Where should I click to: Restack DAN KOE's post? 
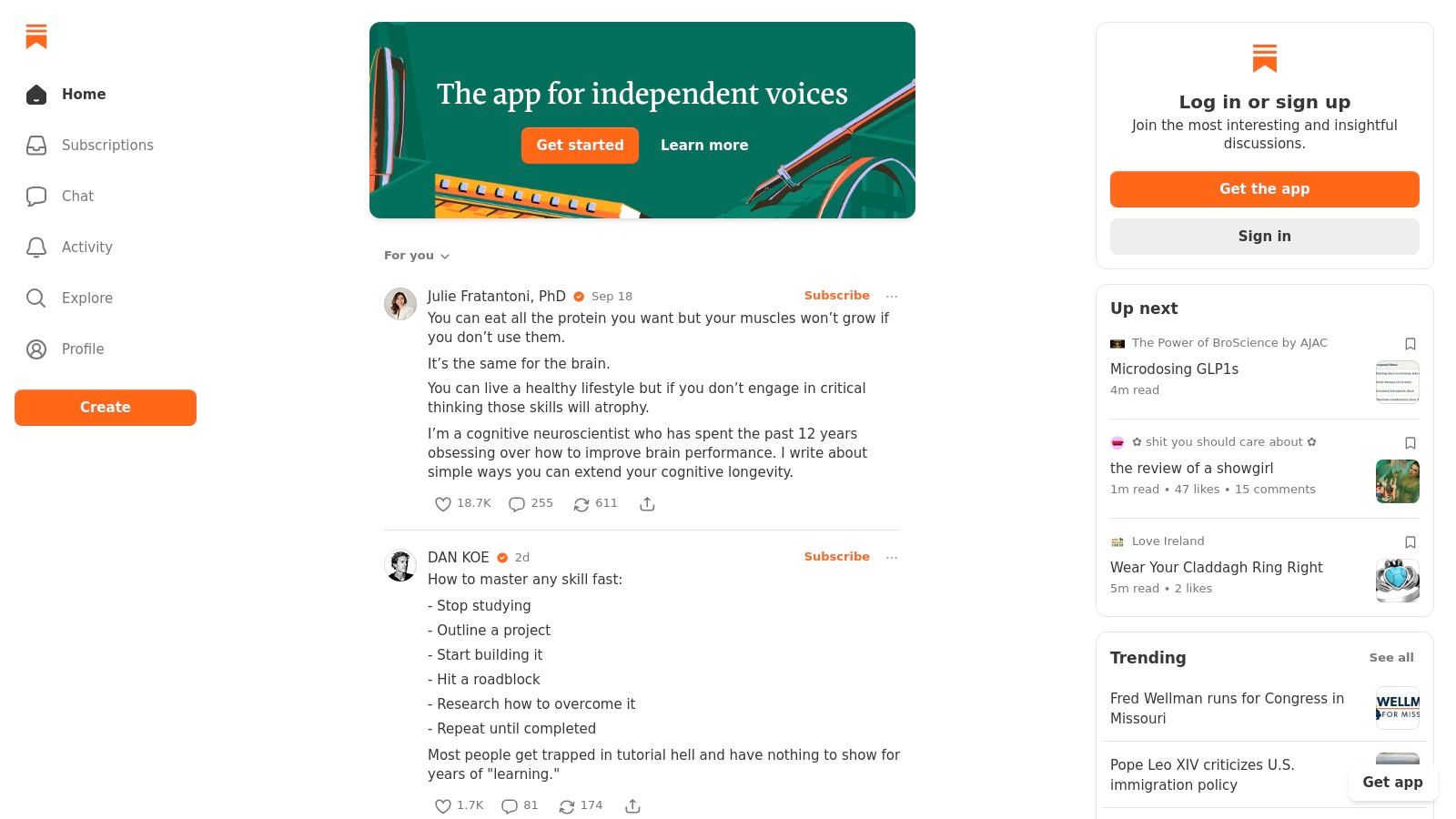click(567, 806)
